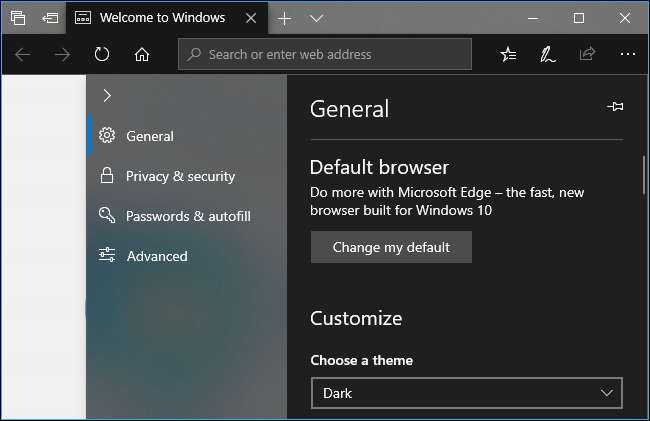650x421 pixels.
Task: Open the Choose a theme dropdown
Action: 466,393
